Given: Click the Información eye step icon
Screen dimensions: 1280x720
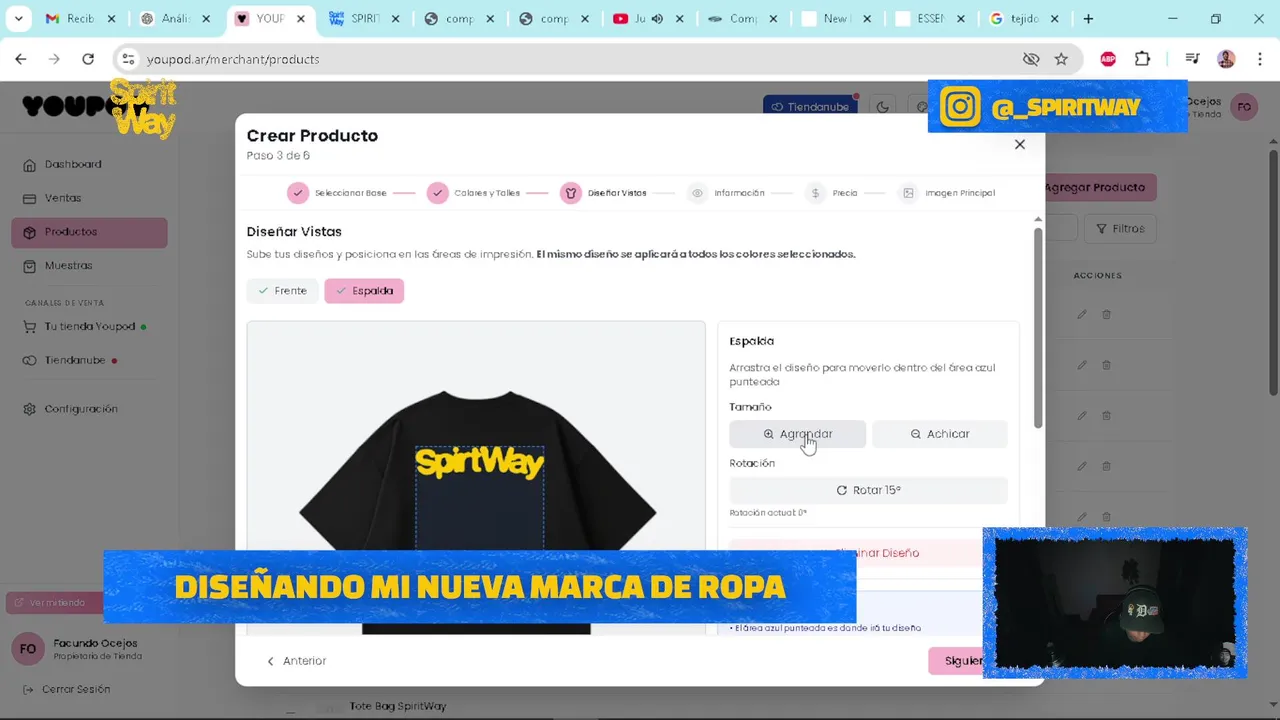Looking at the screenshot, I should pyautogui.click(x=697, y=193).
